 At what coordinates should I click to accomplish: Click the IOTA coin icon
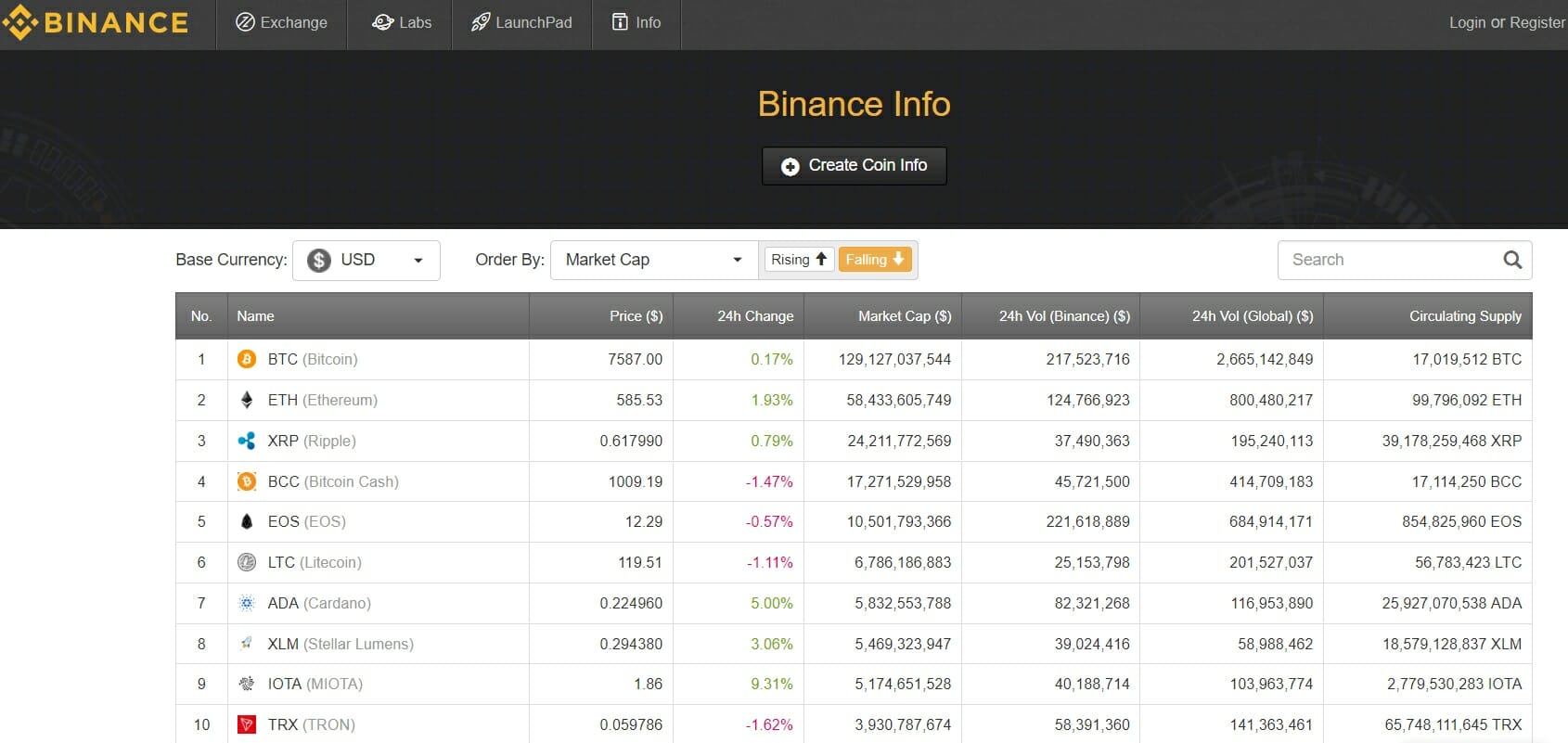coord(247,684)
